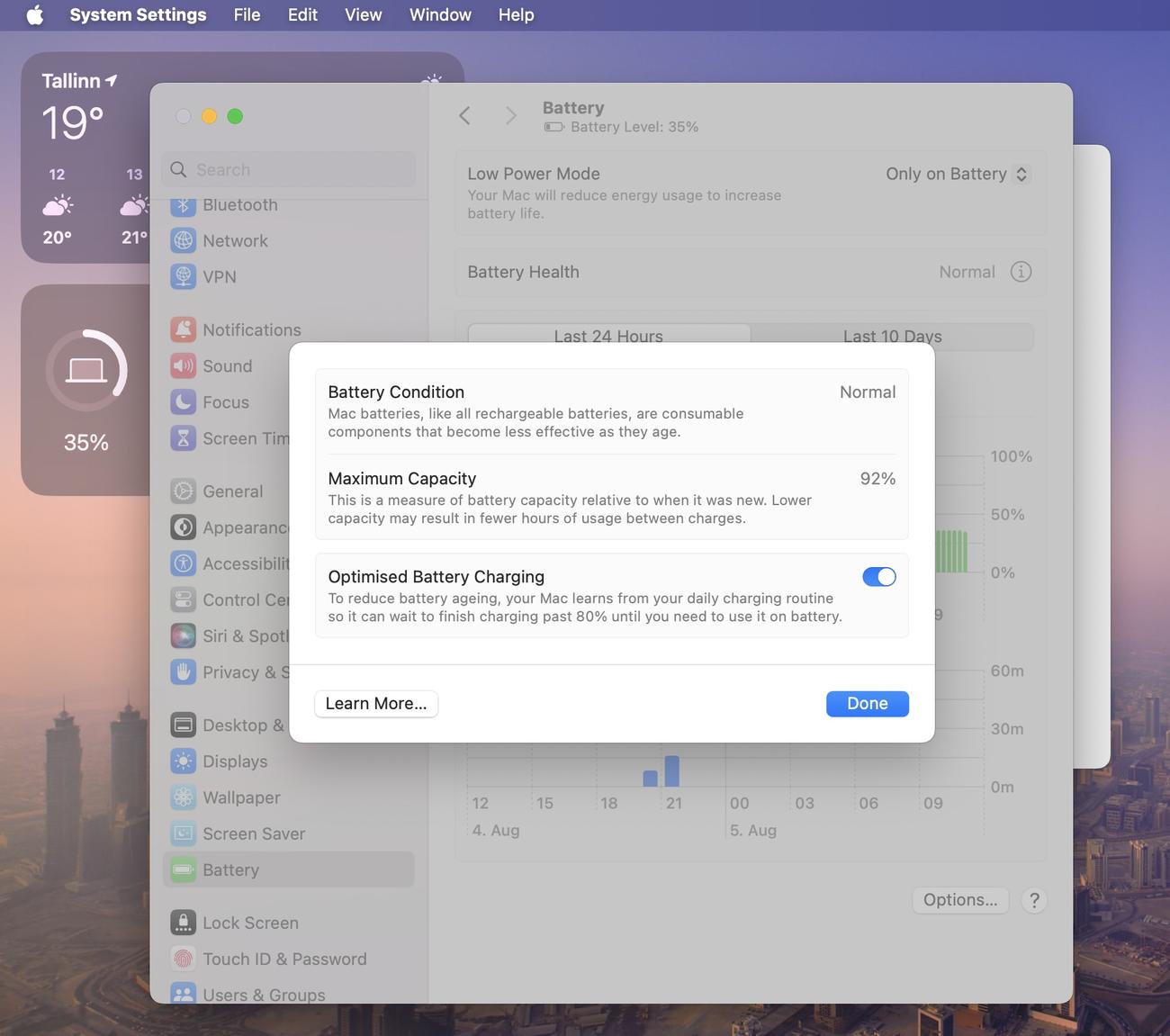Click the Battery Health info icon
Image resolution: width=1170 pixels, height=1036 pixels.
pyautogui.click(x=1021, y=272)
